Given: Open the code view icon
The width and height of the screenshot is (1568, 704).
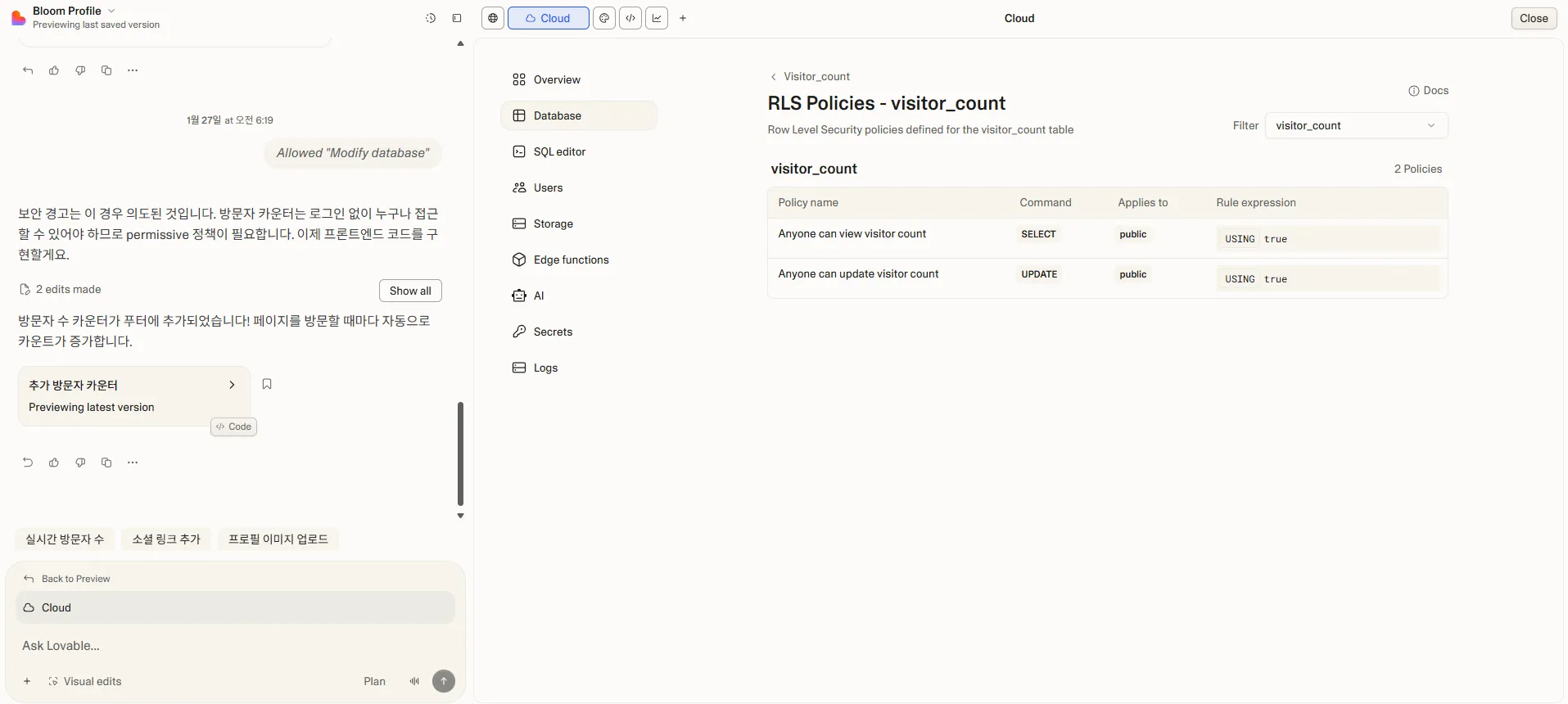Looking at the screenshot, I should [630, 18].
